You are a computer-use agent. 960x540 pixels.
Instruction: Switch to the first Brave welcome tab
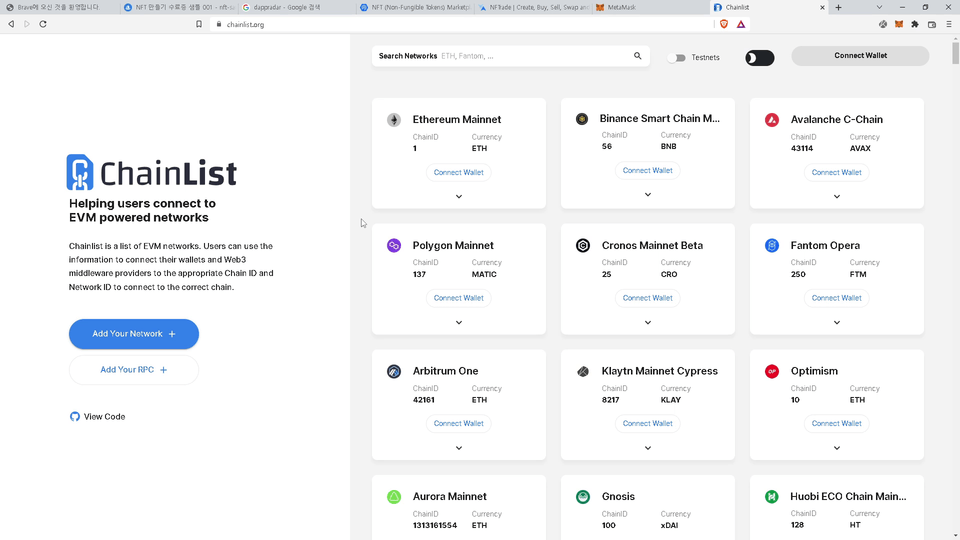coord(59,7)
